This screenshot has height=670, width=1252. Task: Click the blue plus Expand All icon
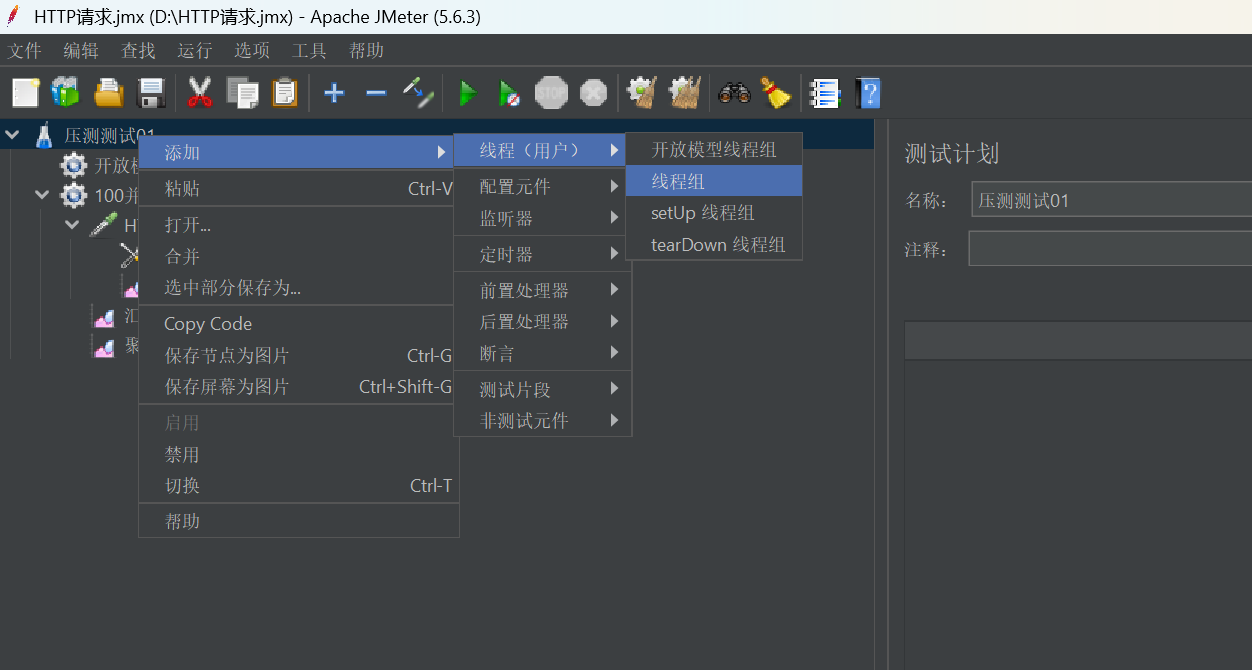click(x=334, y=93)
